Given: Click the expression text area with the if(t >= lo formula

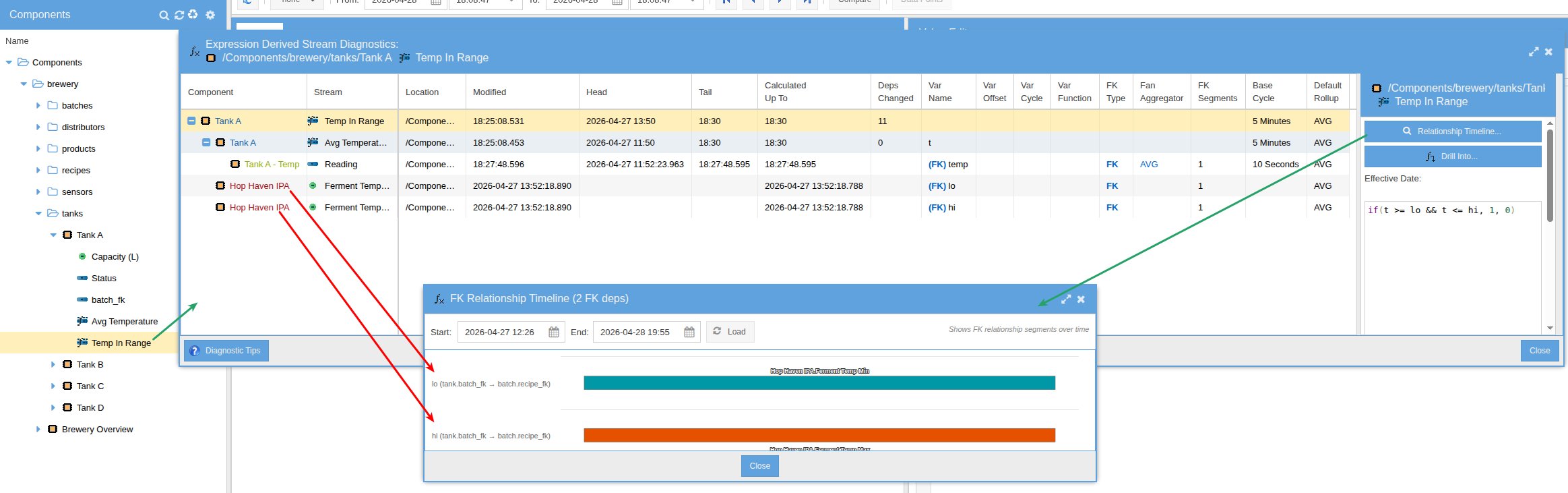Looking at the screenshot, I should [x=1453, y=267].
